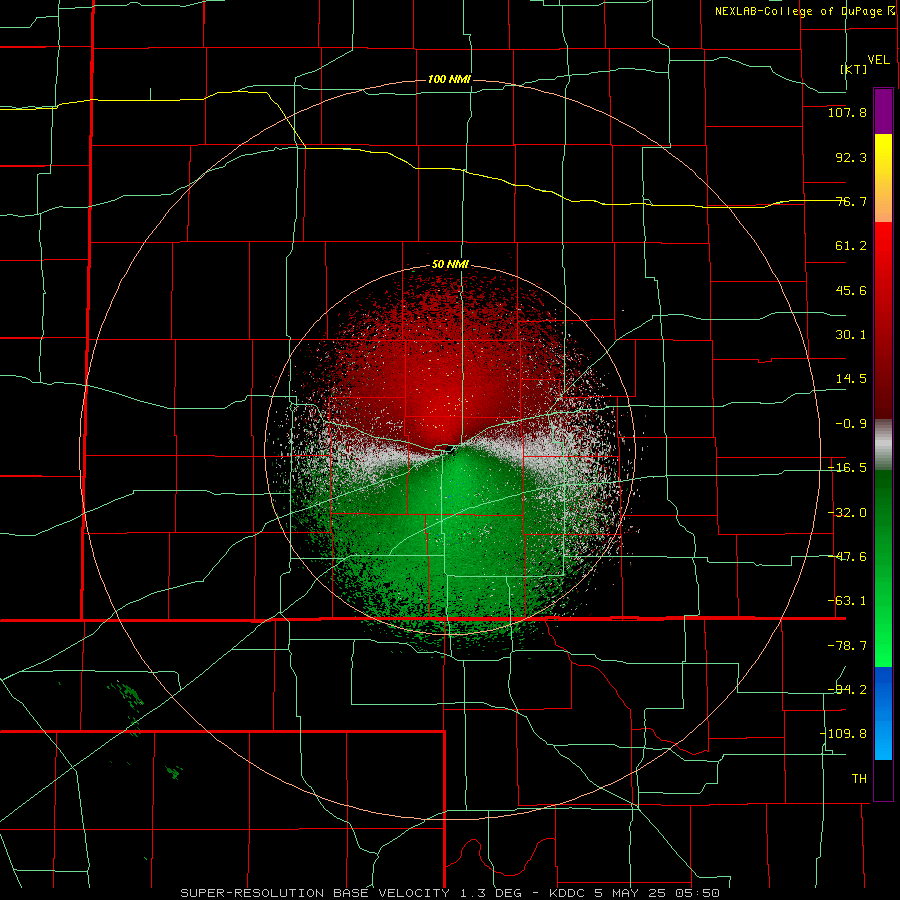Click the -47.6 velocity scale value

(x=847, y=557)
